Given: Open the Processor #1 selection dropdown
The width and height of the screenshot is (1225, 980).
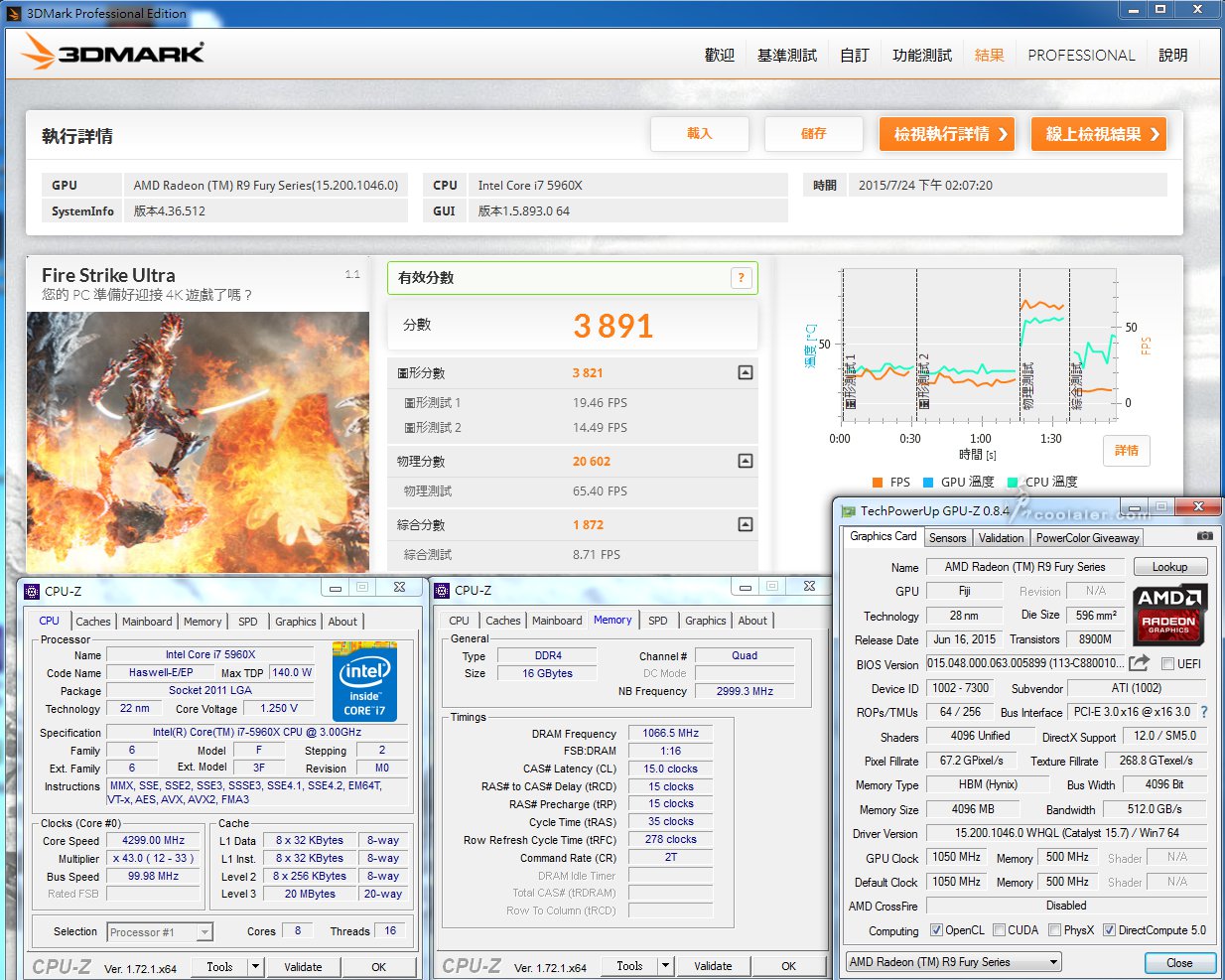Looking at the screenshot, I should click(x=160, y=932).
